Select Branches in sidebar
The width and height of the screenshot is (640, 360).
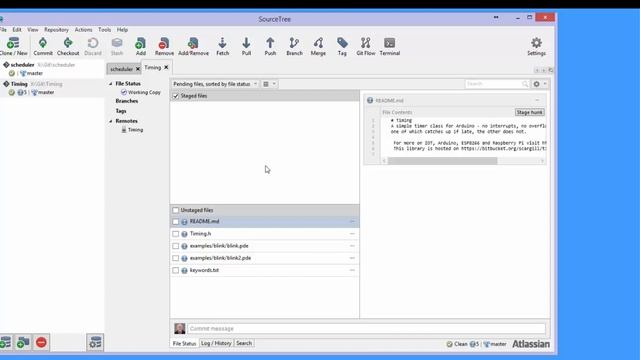pyautogui.click(x=127, y=101)
